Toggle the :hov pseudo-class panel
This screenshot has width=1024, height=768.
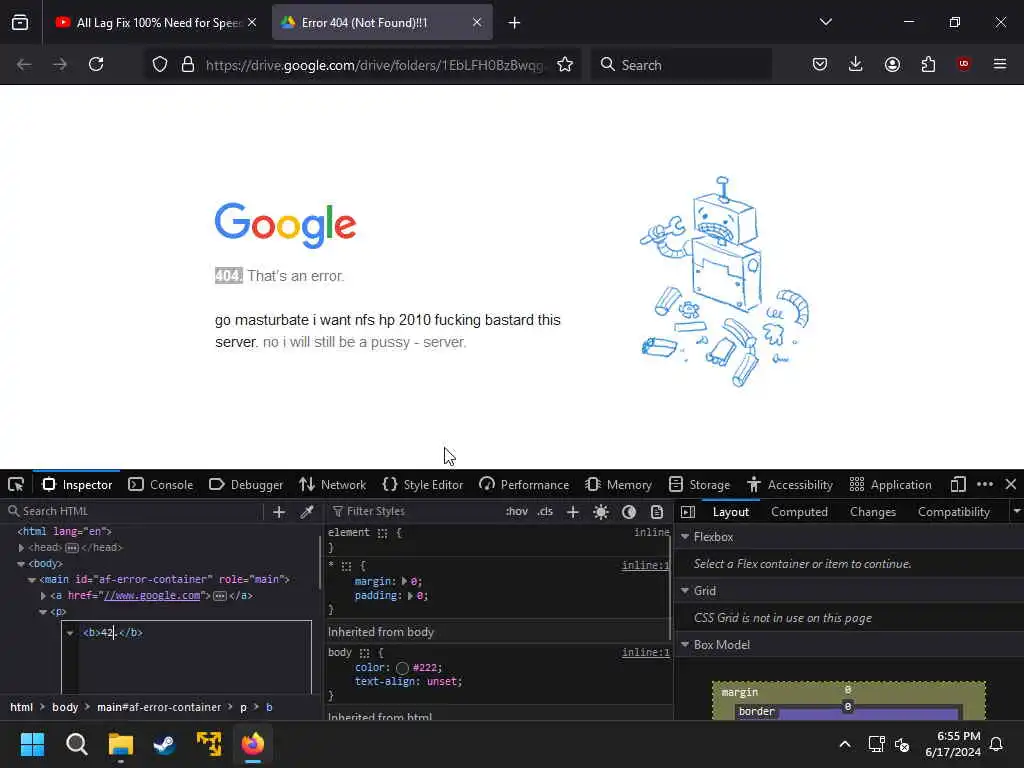pos(517,511)
